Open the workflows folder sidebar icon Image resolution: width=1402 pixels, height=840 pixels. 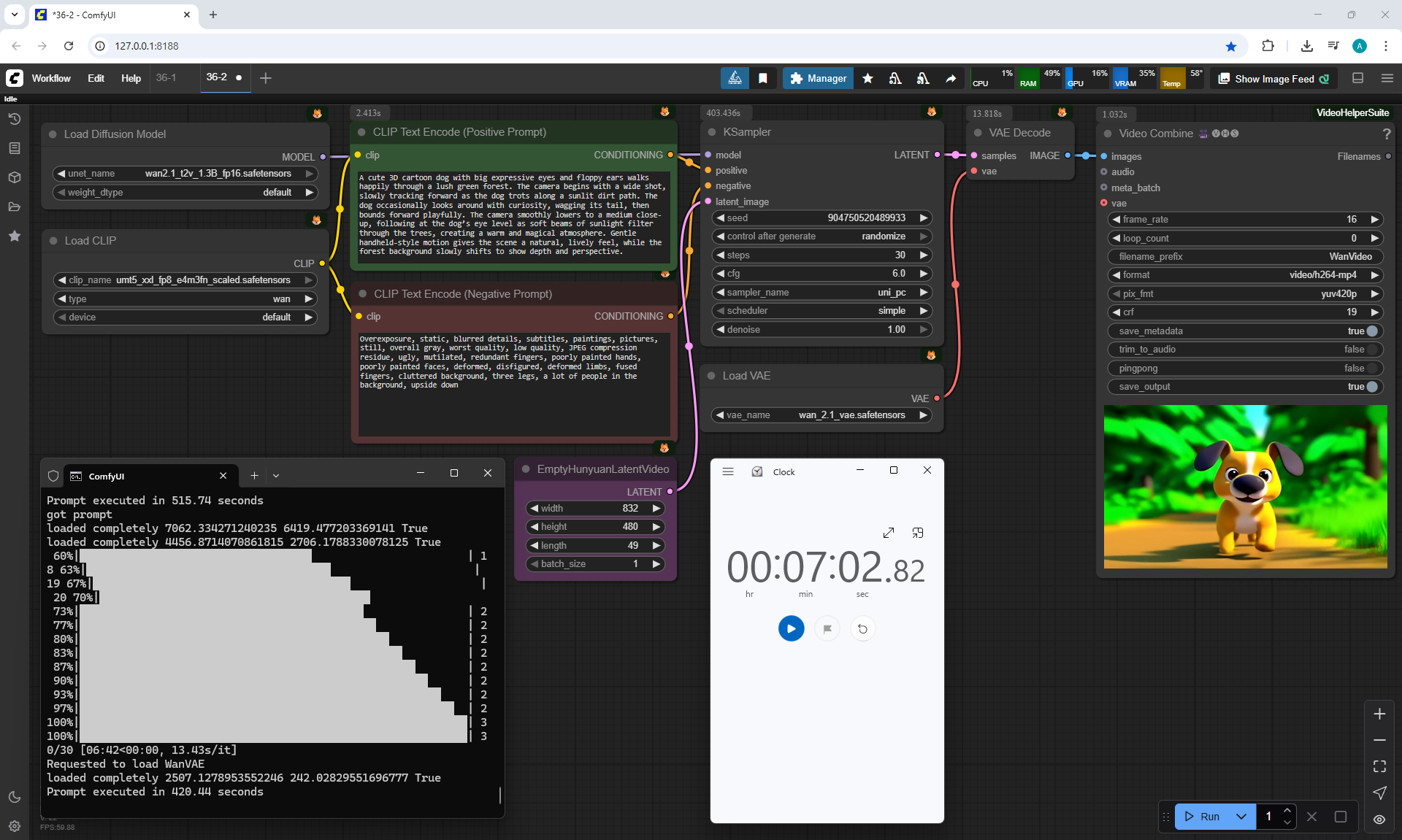pos(14,207)
